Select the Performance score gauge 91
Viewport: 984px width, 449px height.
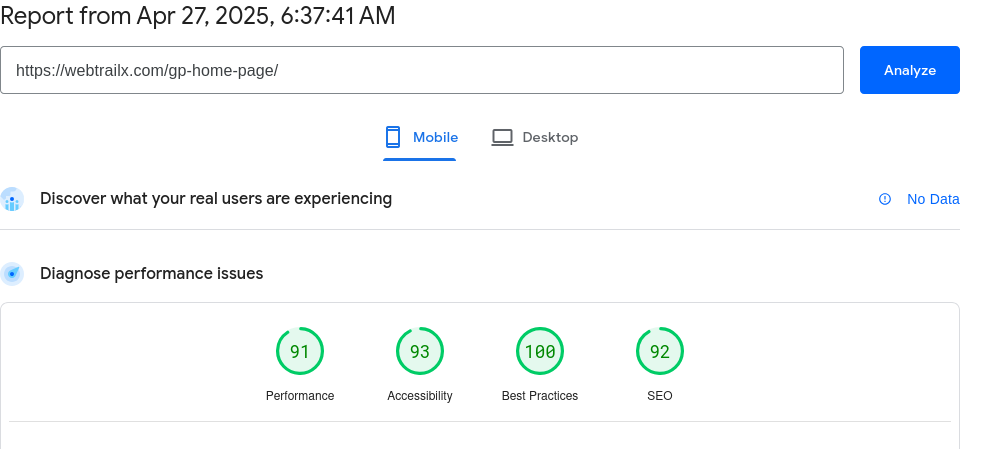click(300, 351)
